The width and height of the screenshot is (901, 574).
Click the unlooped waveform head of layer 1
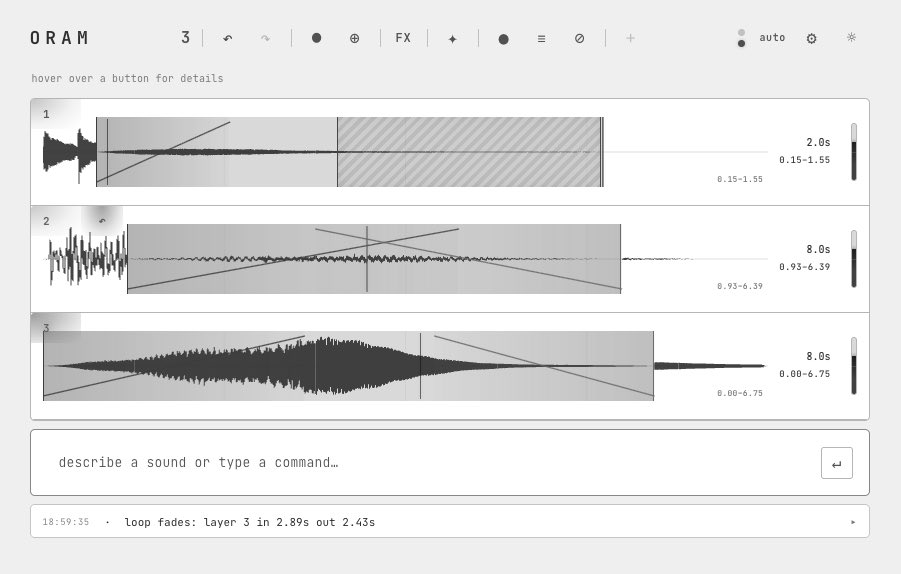tap(69, 152)
